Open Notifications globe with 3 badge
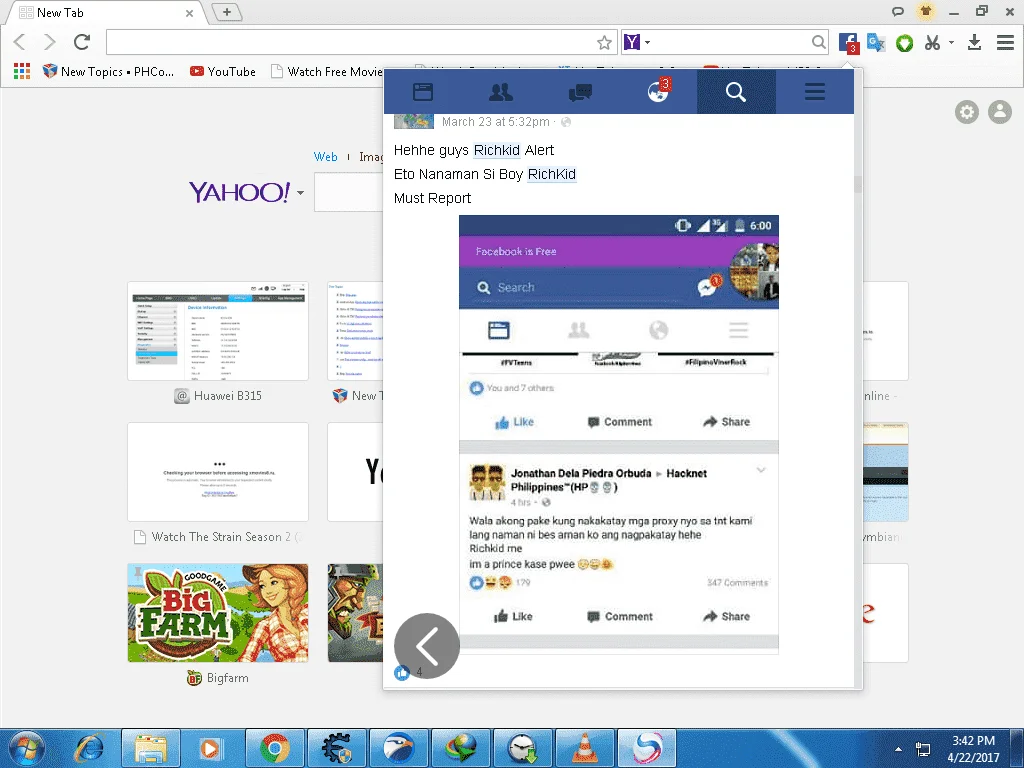 pos(658,91)
